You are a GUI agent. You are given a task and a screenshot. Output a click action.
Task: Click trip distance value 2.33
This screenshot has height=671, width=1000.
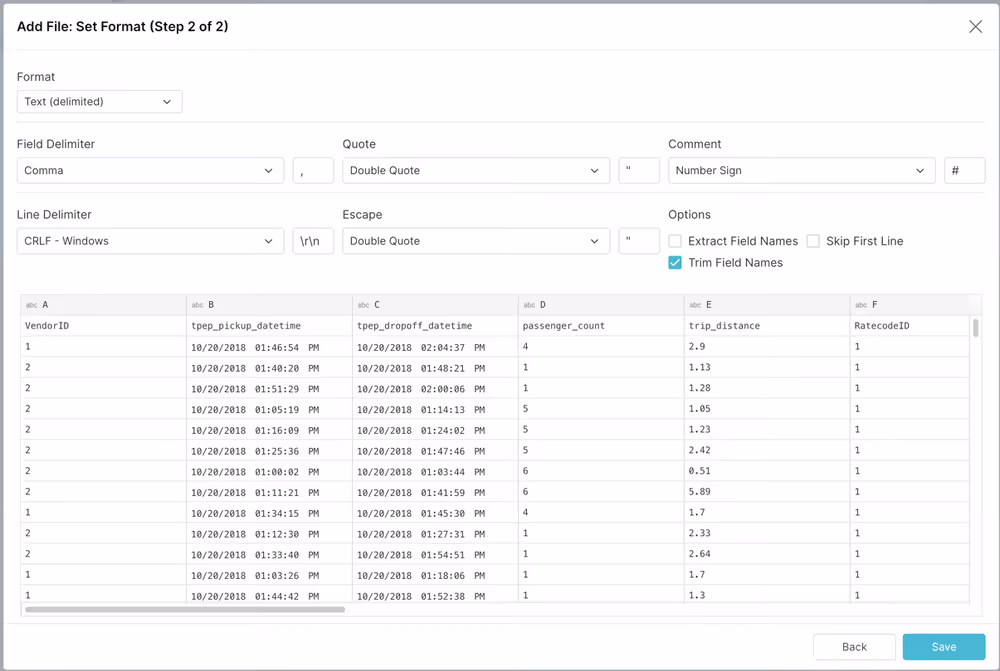pos(699,533)
